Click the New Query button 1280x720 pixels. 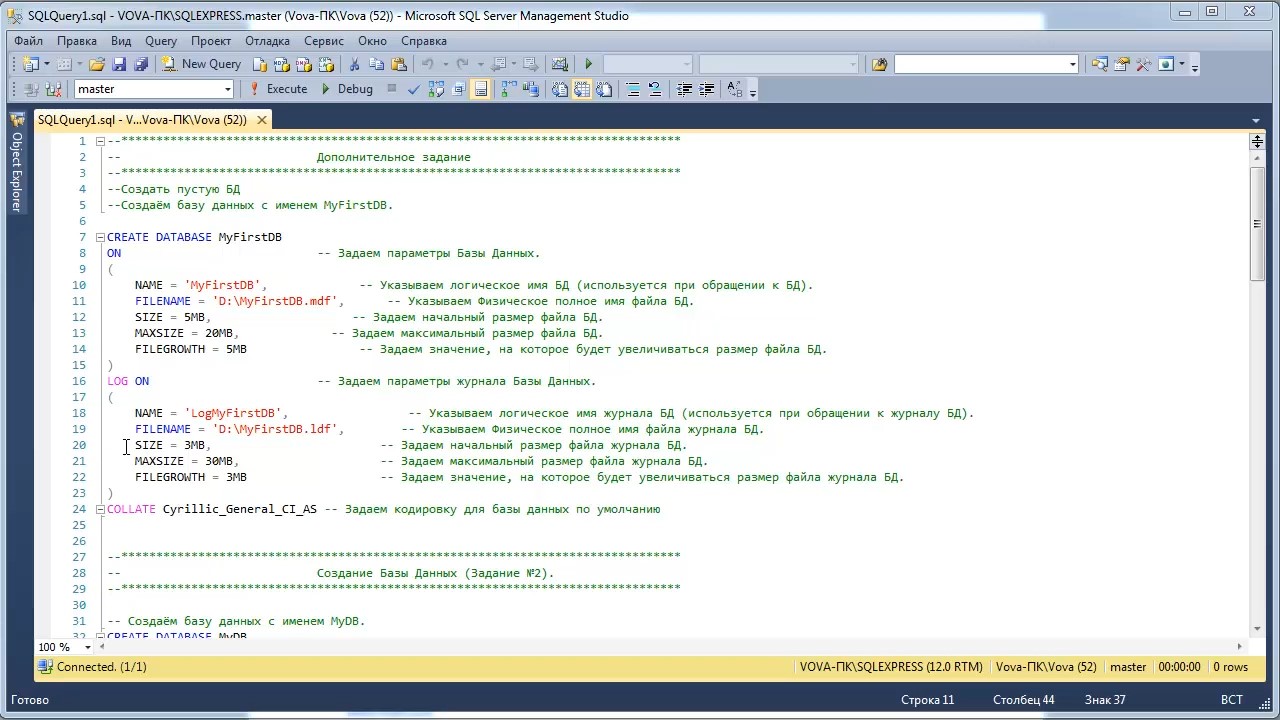(x=201, y=64)
